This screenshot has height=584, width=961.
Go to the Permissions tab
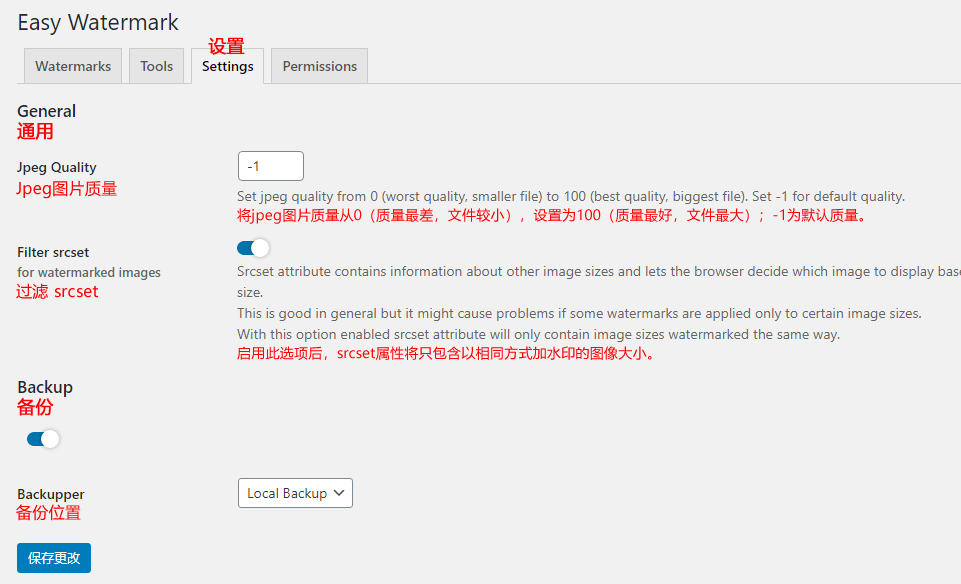pos(319,66)
